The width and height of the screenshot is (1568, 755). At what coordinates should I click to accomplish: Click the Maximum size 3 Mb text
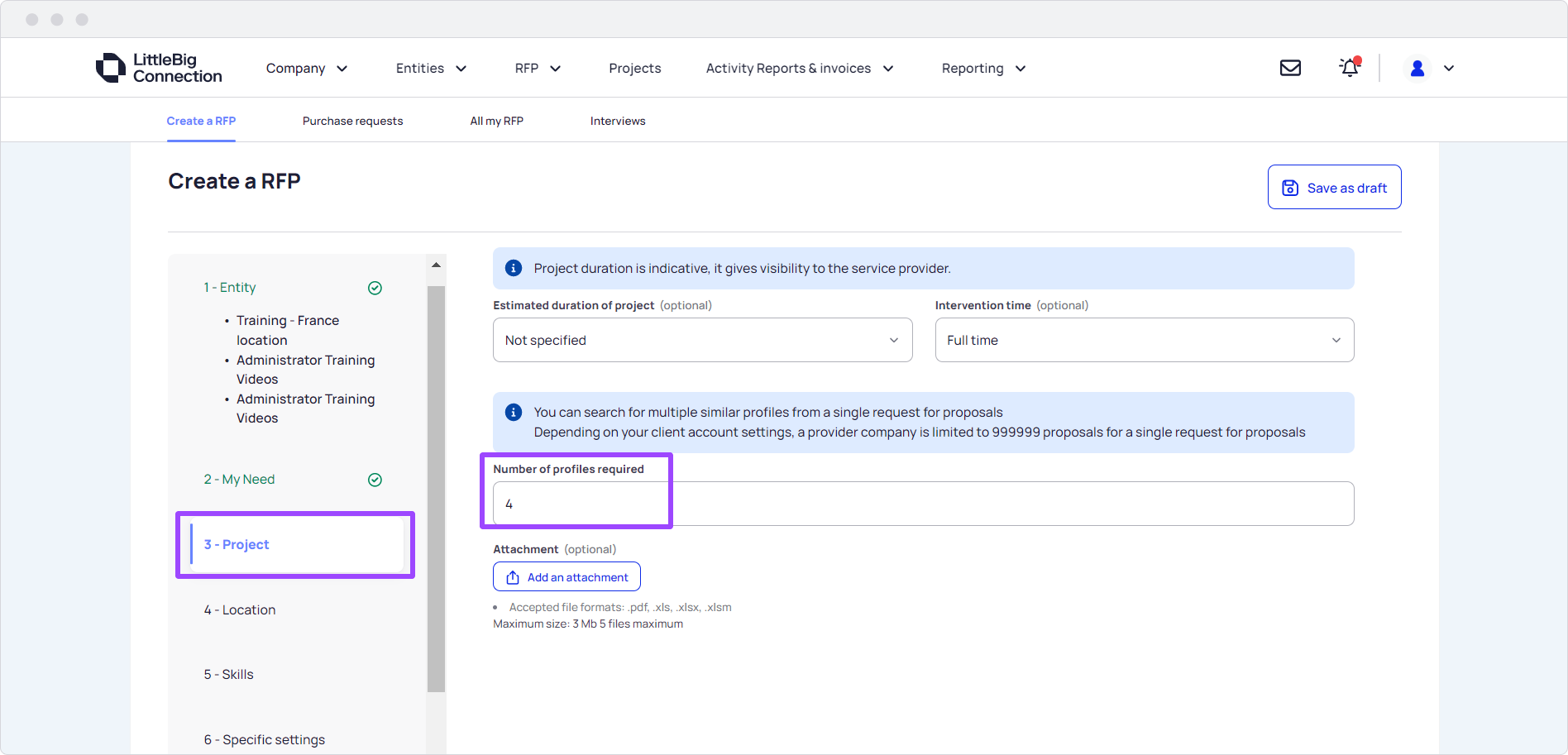click(588, 624)
